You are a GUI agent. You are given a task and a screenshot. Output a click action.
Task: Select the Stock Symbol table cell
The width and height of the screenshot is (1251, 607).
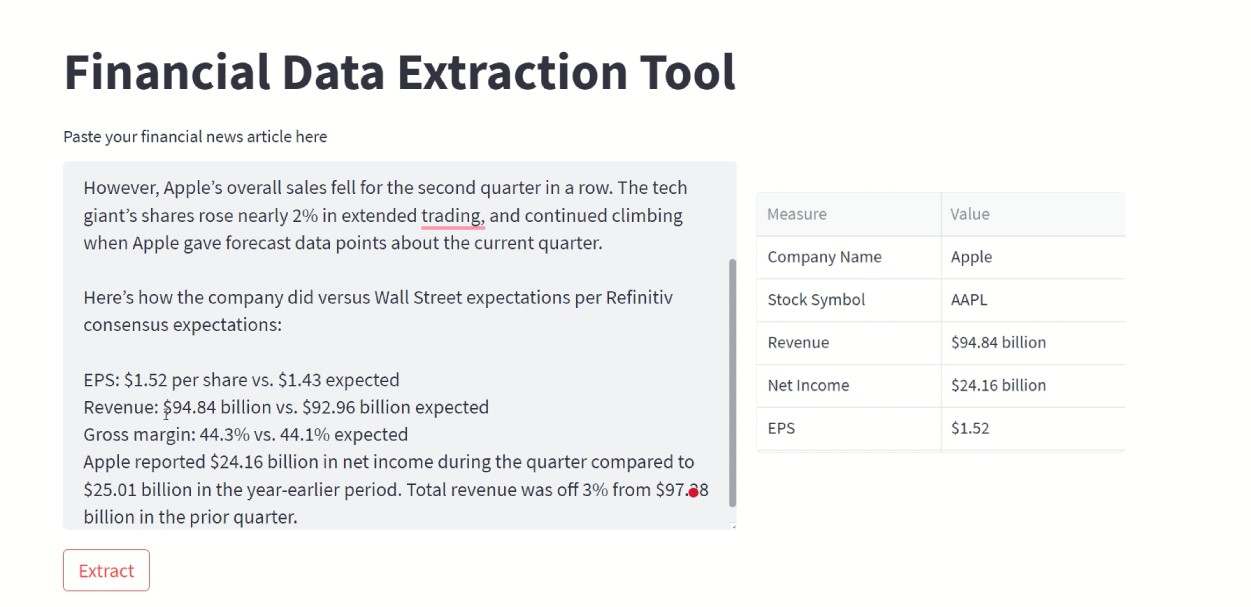click(x=848, y=300)
